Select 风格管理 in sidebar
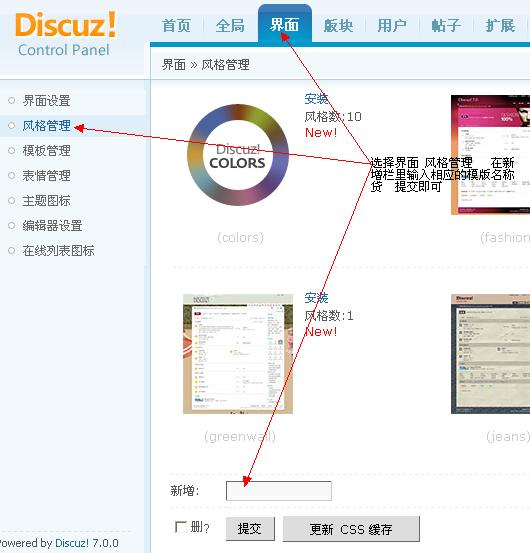This screenshot has height=553, width=530. click(46, 126)
